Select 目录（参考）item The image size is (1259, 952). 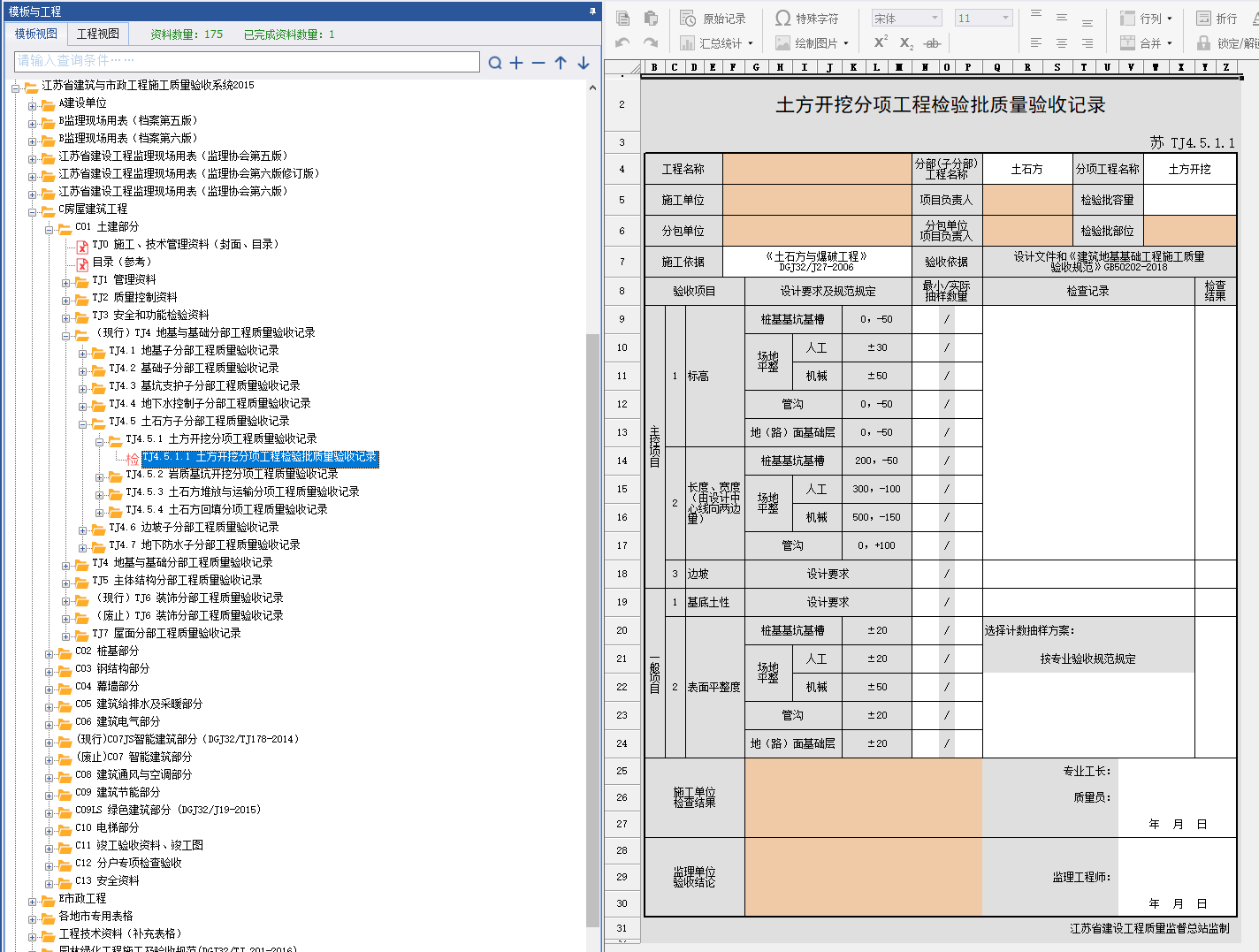122,263
